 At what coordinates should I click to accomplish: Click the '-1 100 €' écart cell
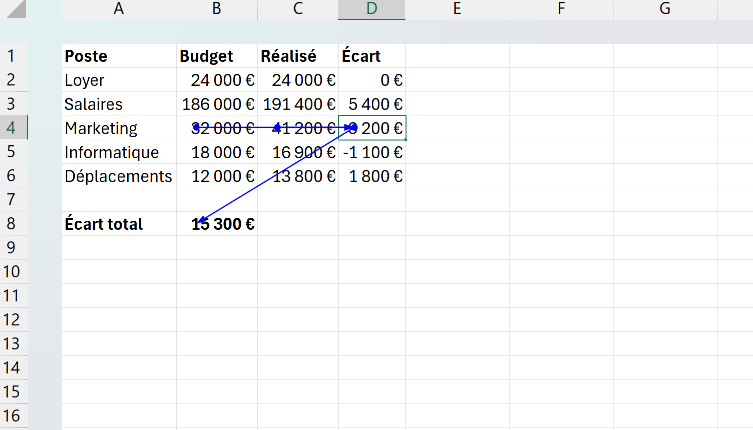pyautogui.click(x=372, y=152)
